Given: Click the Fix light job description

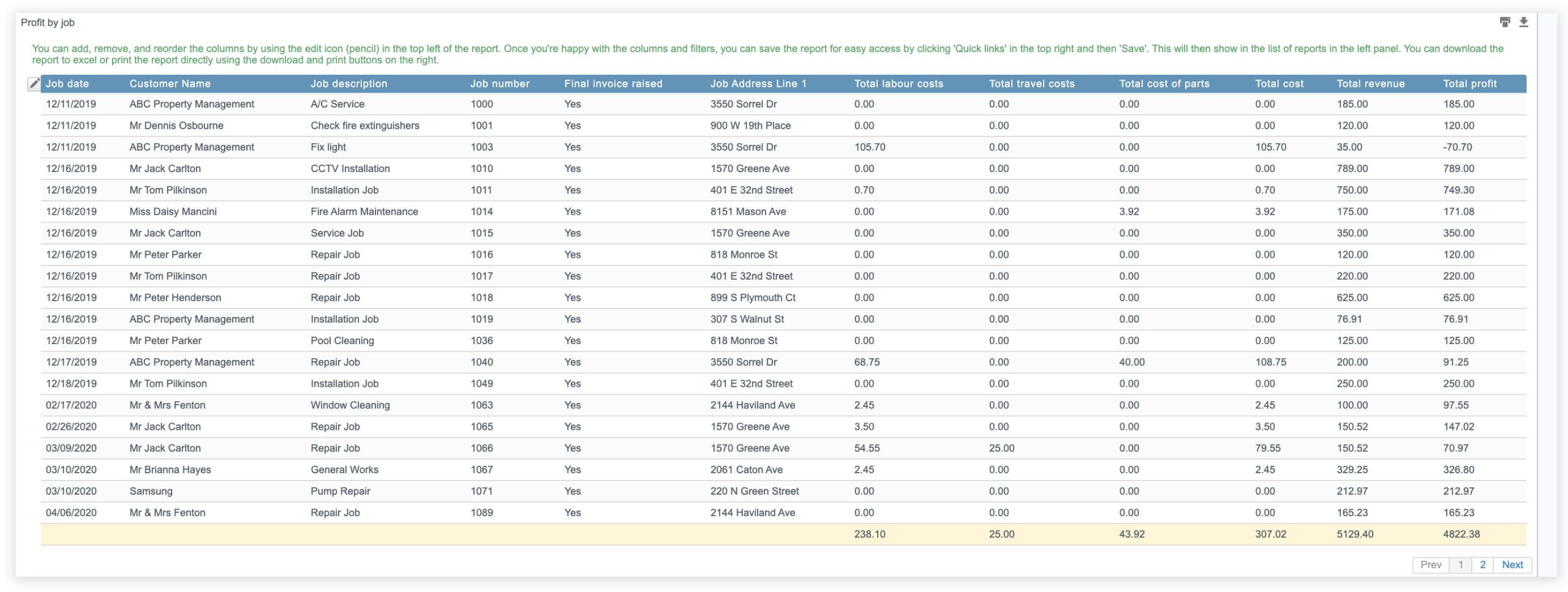Looking at the screenshot, I should tap(328, 147).
